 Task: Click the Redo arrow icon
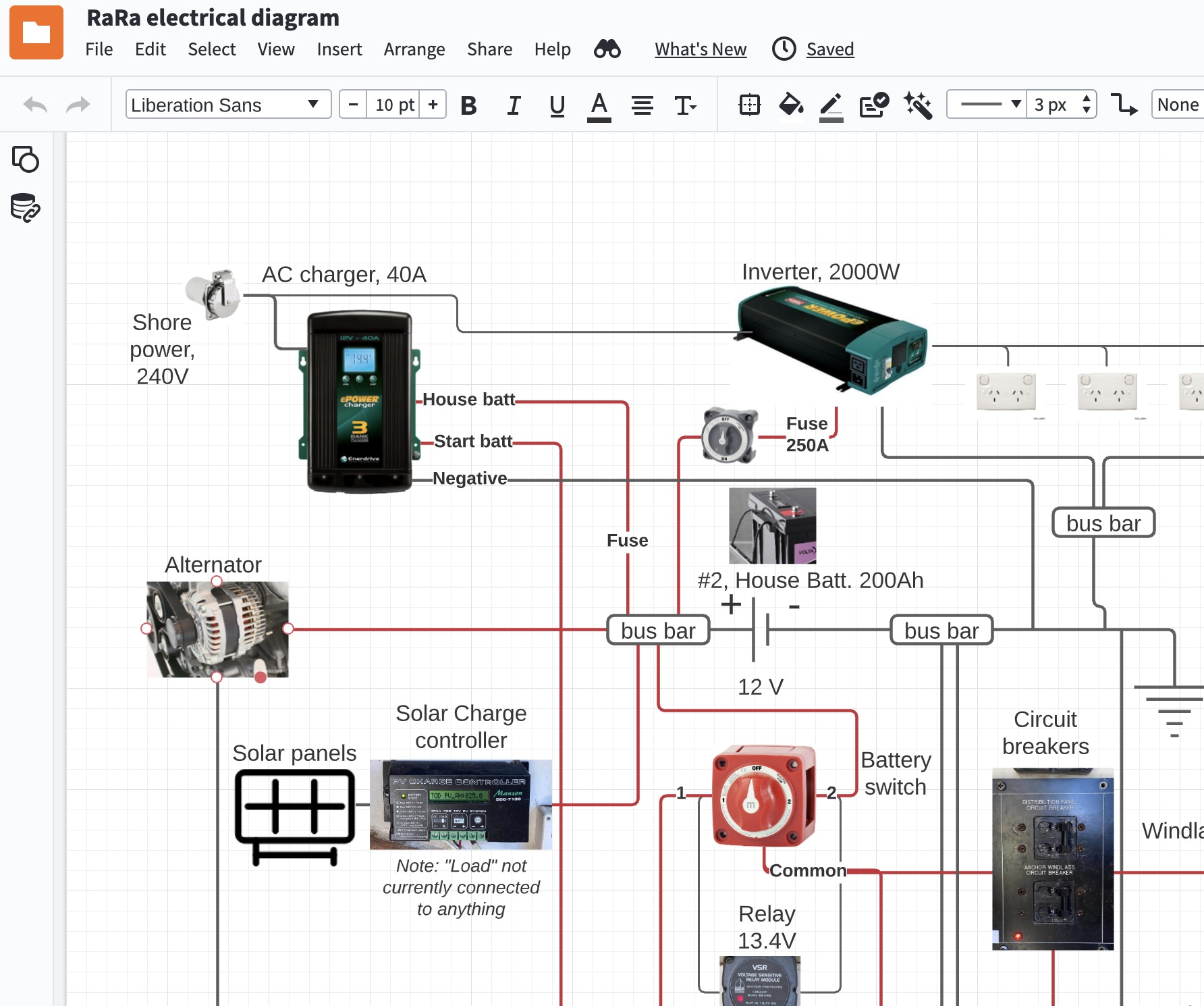[78, 105]
